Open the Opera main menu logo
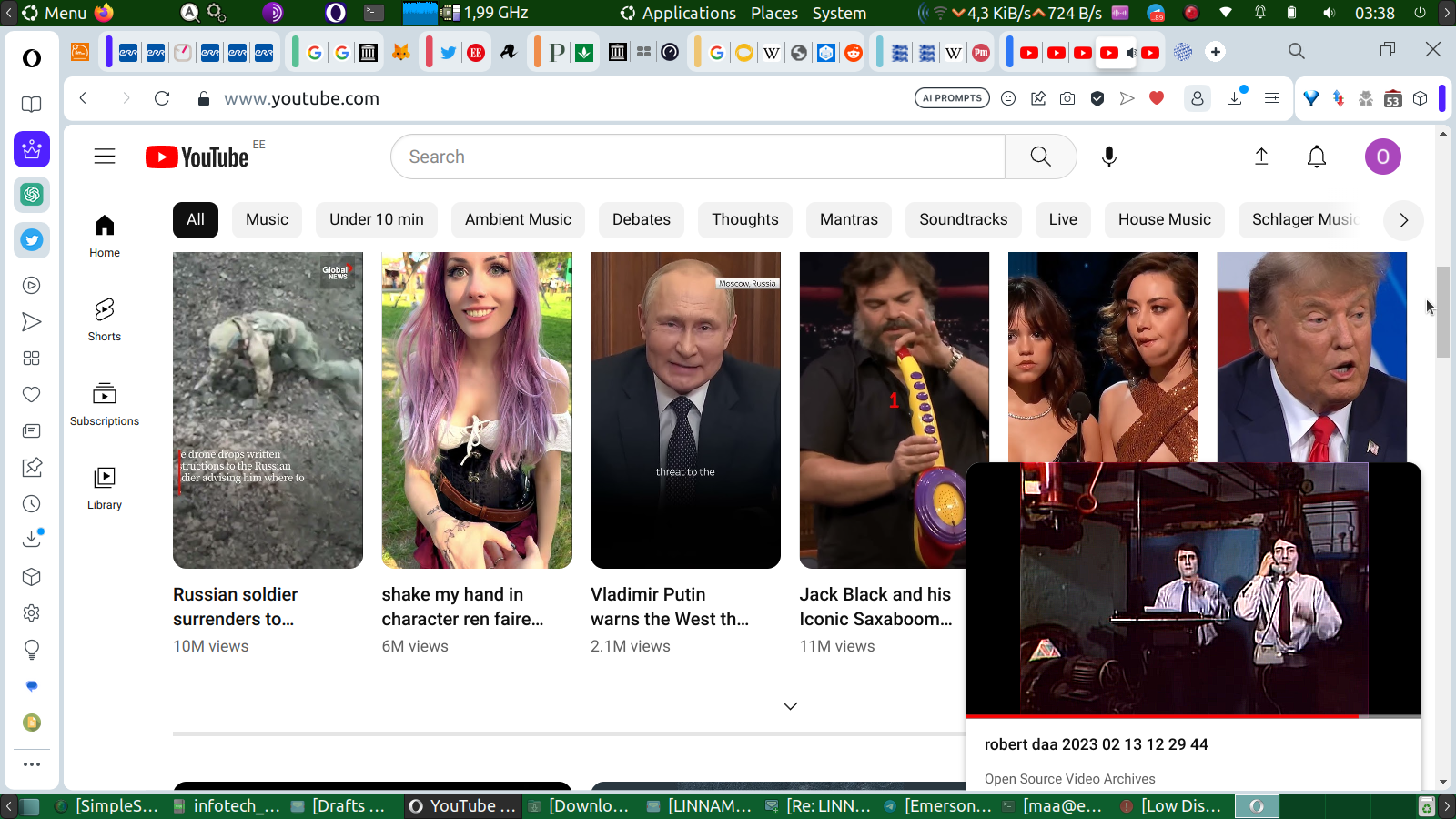This screenshot has width=1456, height=819. pos(32,58)
